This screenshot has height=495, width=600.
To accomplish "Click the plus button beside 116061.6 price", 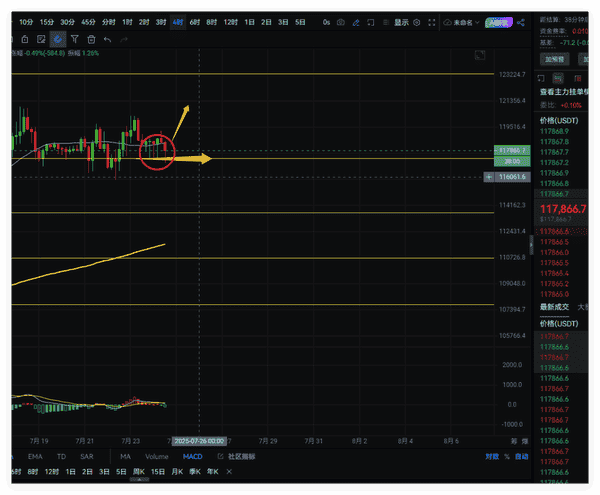I will point(488,176).
